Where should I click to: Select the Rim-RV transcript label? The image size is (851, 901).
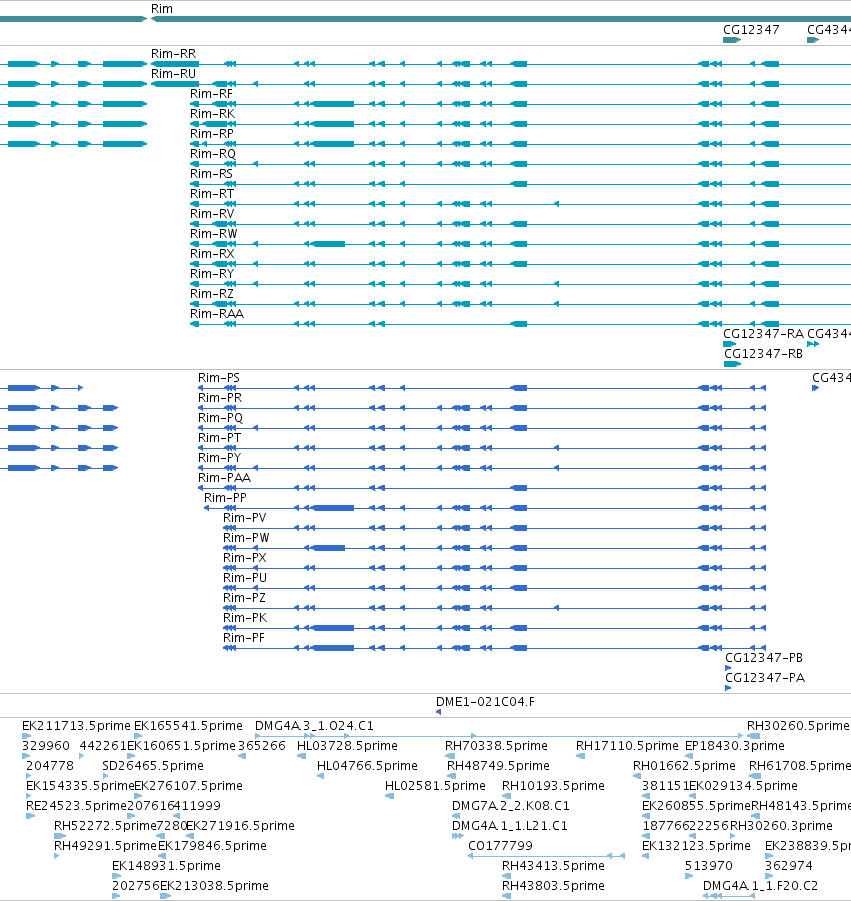213,214
